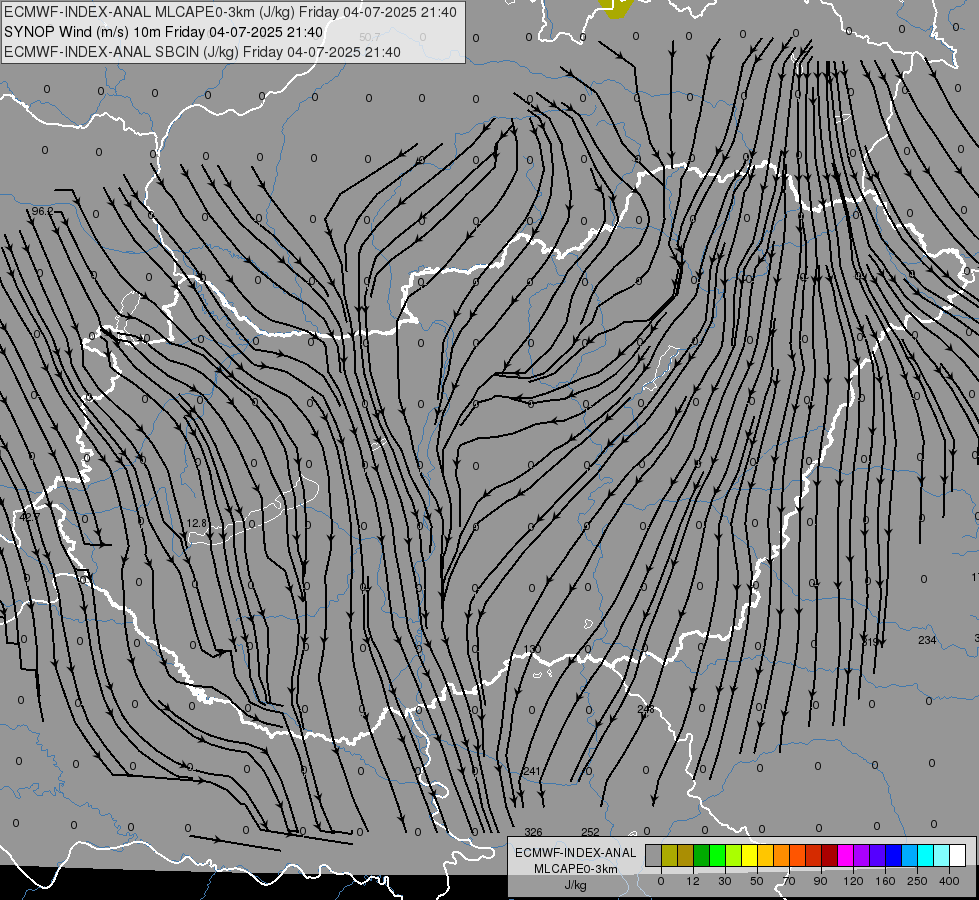This screenshot has width=979, height=900.
Task: Select the magenta legend swatch
Action: tap(846, 855)
